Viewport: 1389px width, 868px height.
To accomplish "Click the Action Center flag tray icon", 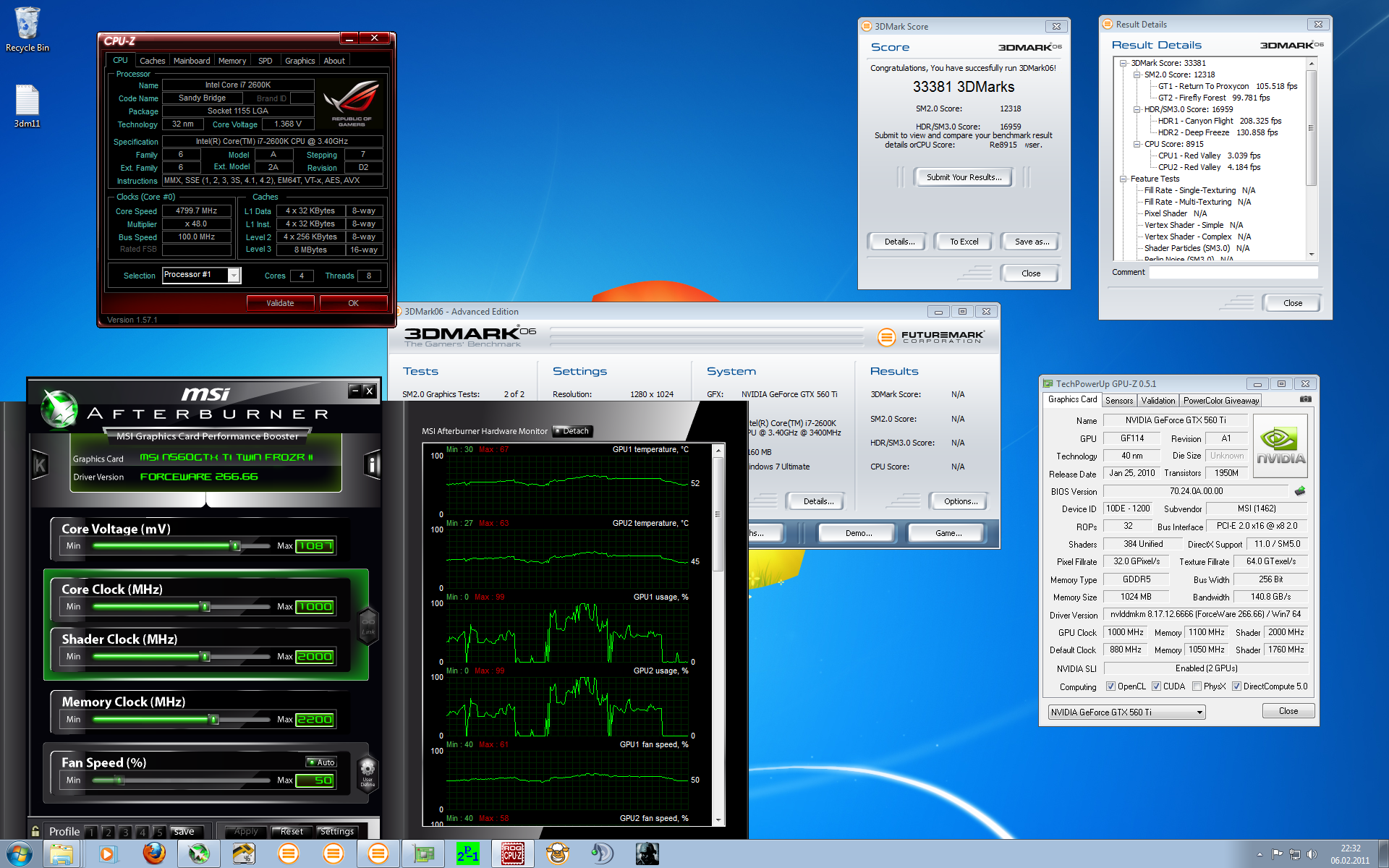I will (x=1277, y=854).
